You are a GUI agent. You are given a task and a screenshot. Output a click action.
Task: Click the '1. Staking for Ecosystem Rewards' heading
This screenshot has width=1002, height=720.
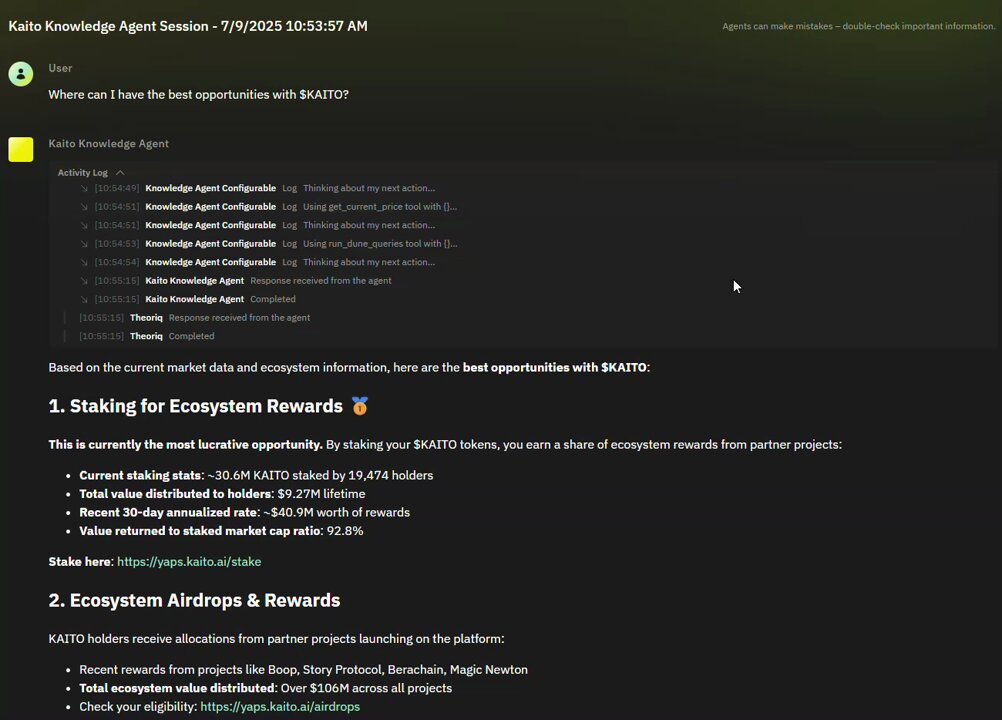(196, 406)
